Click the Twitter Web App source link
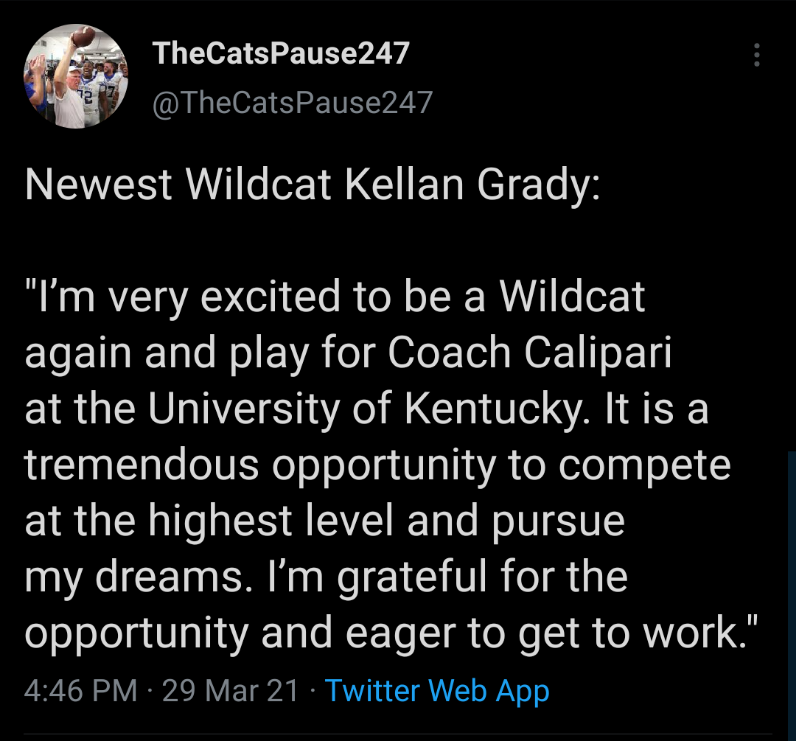796x741 pixels. (437, 690)
